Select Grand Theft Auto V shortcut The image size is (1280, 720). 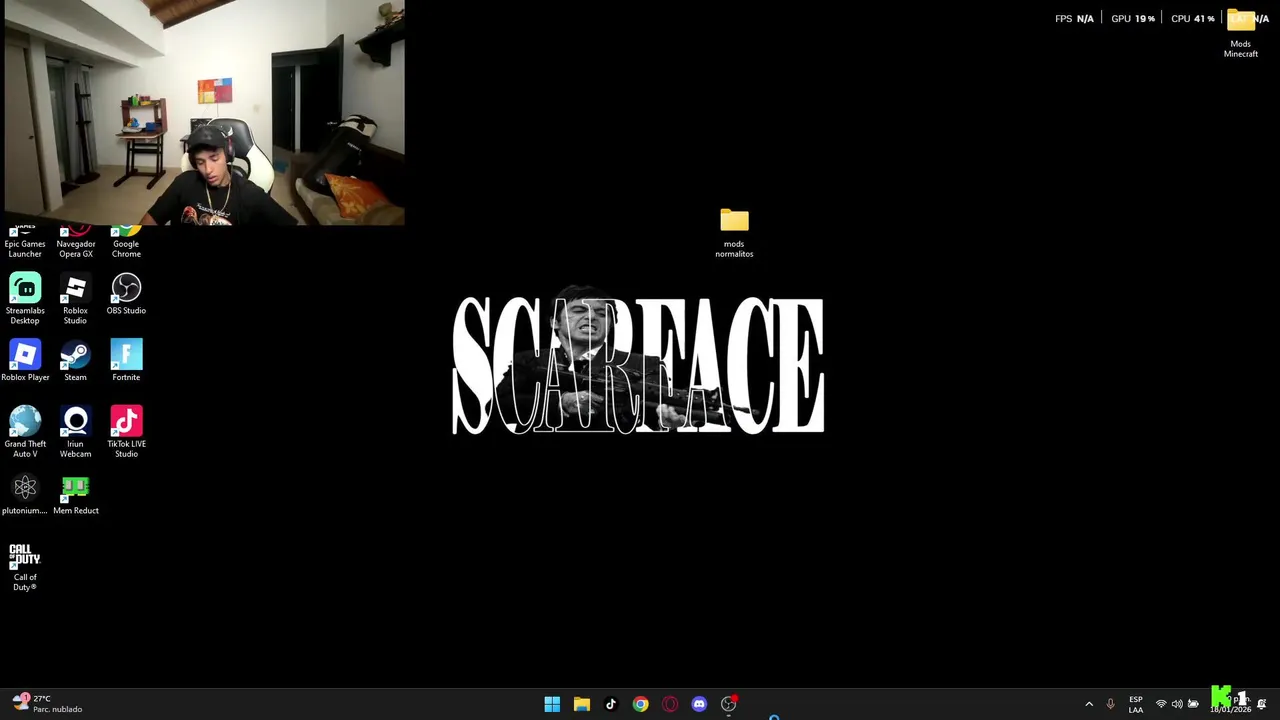(25, 432)
